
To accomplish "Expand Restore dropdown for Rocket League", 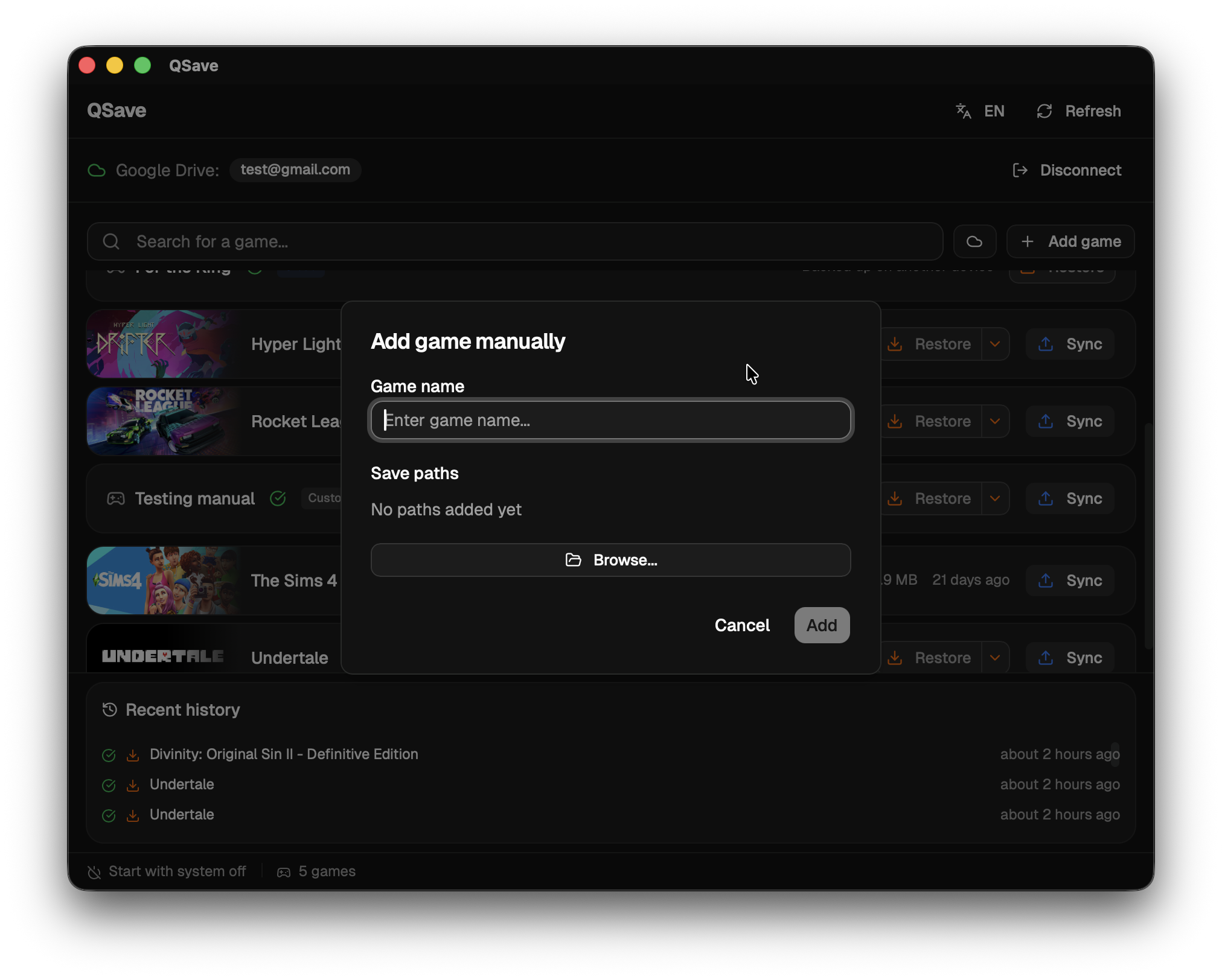I will 995,421.
